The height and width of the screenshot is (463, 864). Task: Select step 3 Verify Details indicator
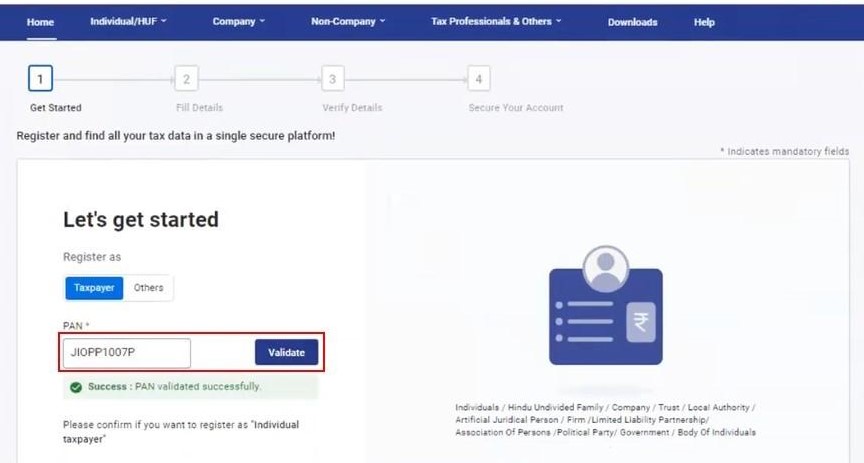point(332,79)
